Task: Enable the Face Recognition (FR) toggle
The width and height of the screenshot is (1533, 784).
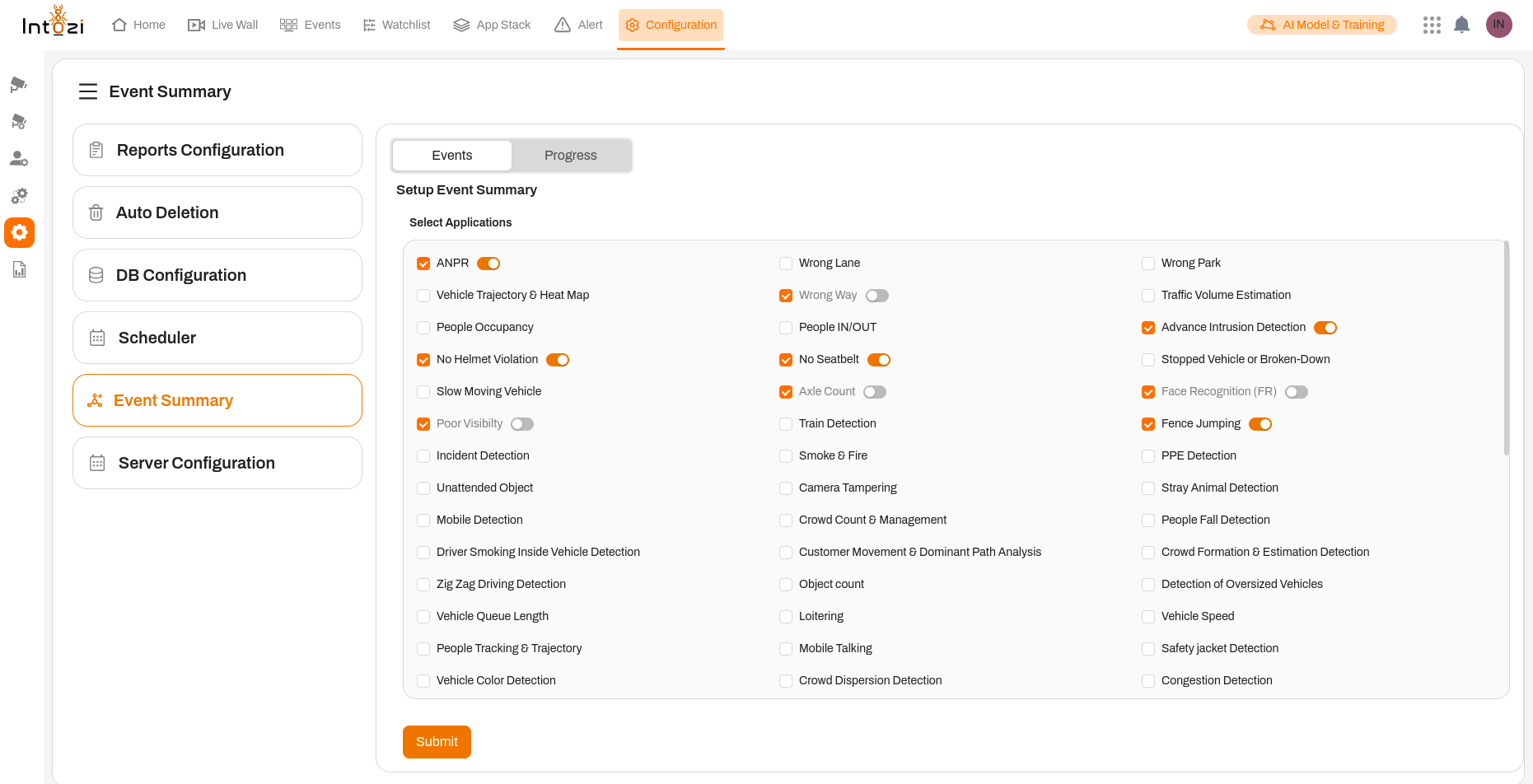Action: tap(1296, 392)
